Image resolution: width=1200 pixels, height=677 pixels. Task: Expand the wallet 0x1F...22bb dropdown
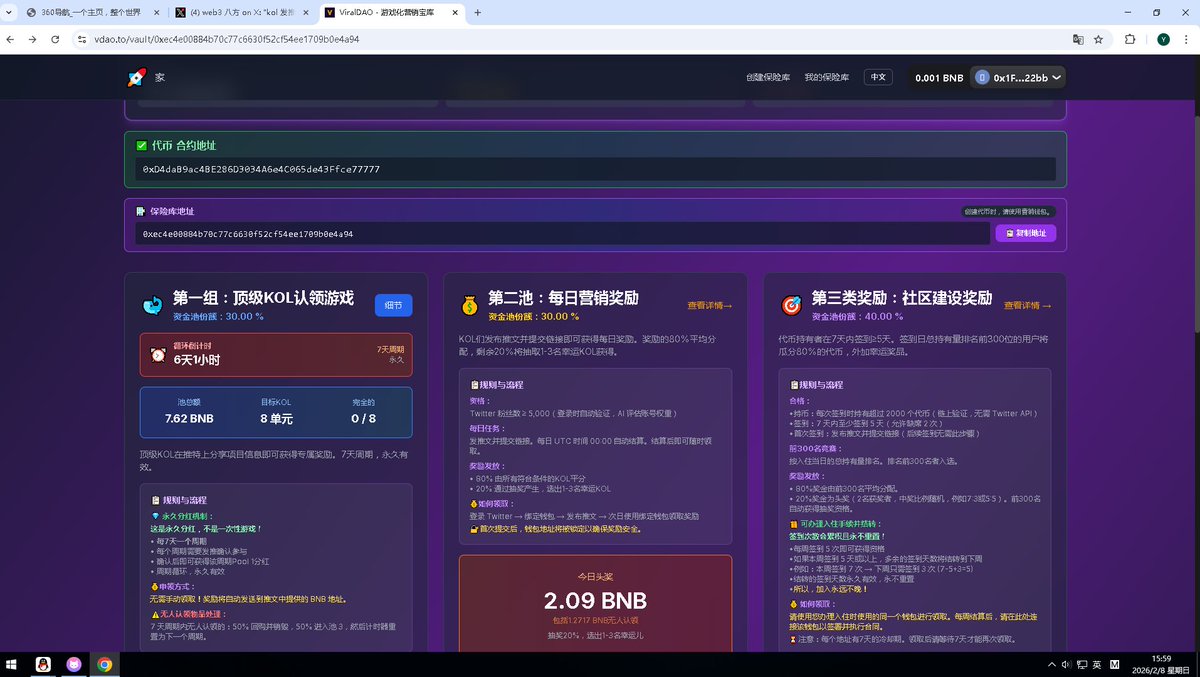(x=1018, y=77)
